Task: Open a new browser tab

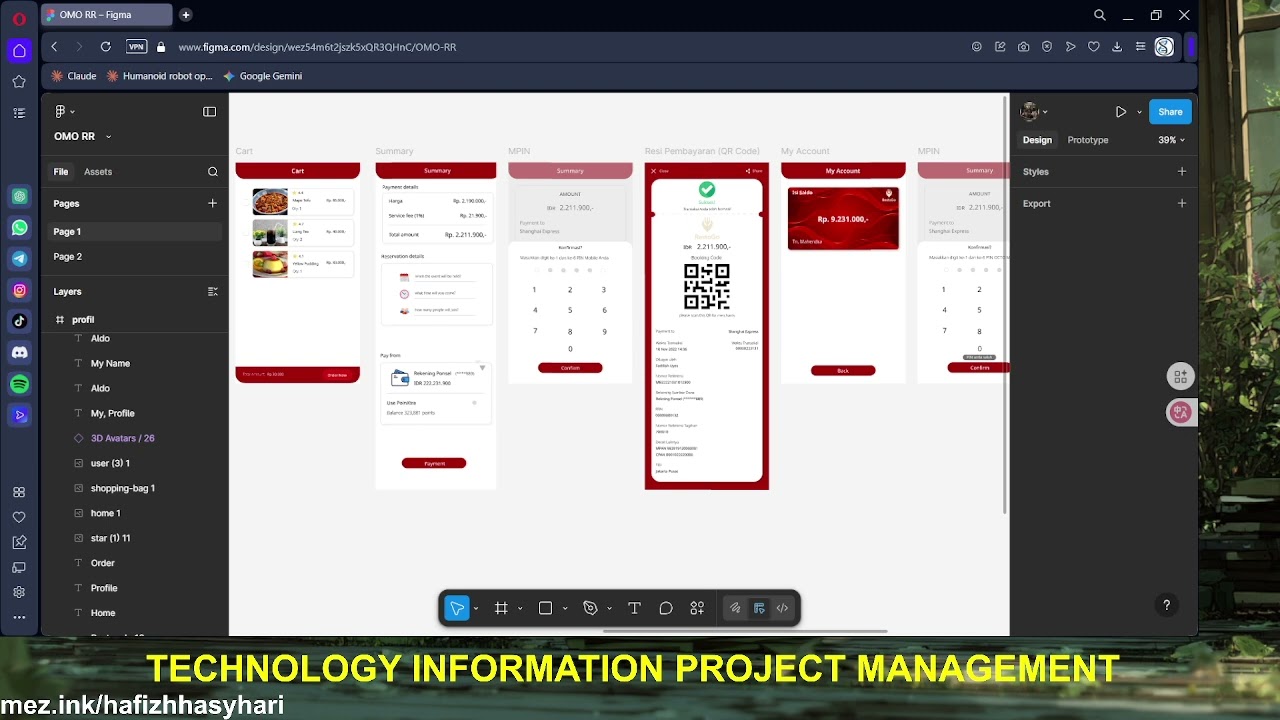Action: tap(186, 15)
